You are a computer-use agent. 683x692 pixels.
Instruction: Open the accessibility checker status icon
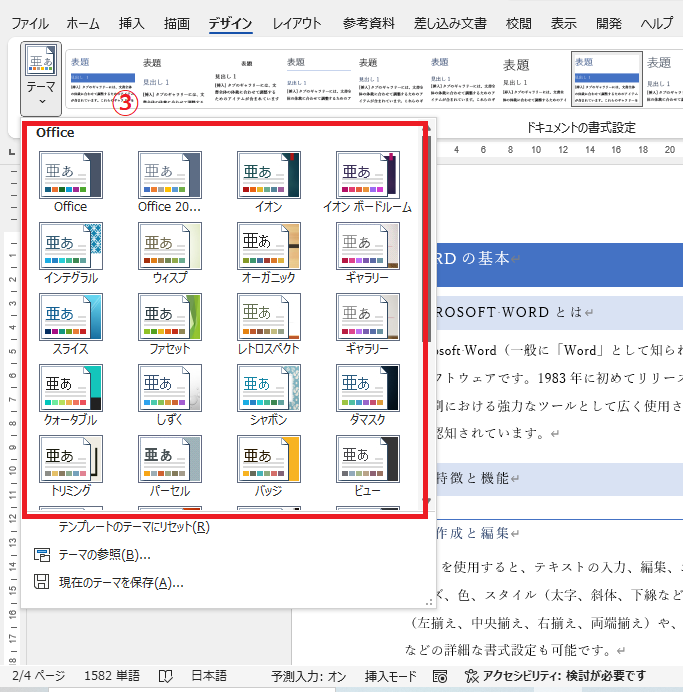pos(471,676)
